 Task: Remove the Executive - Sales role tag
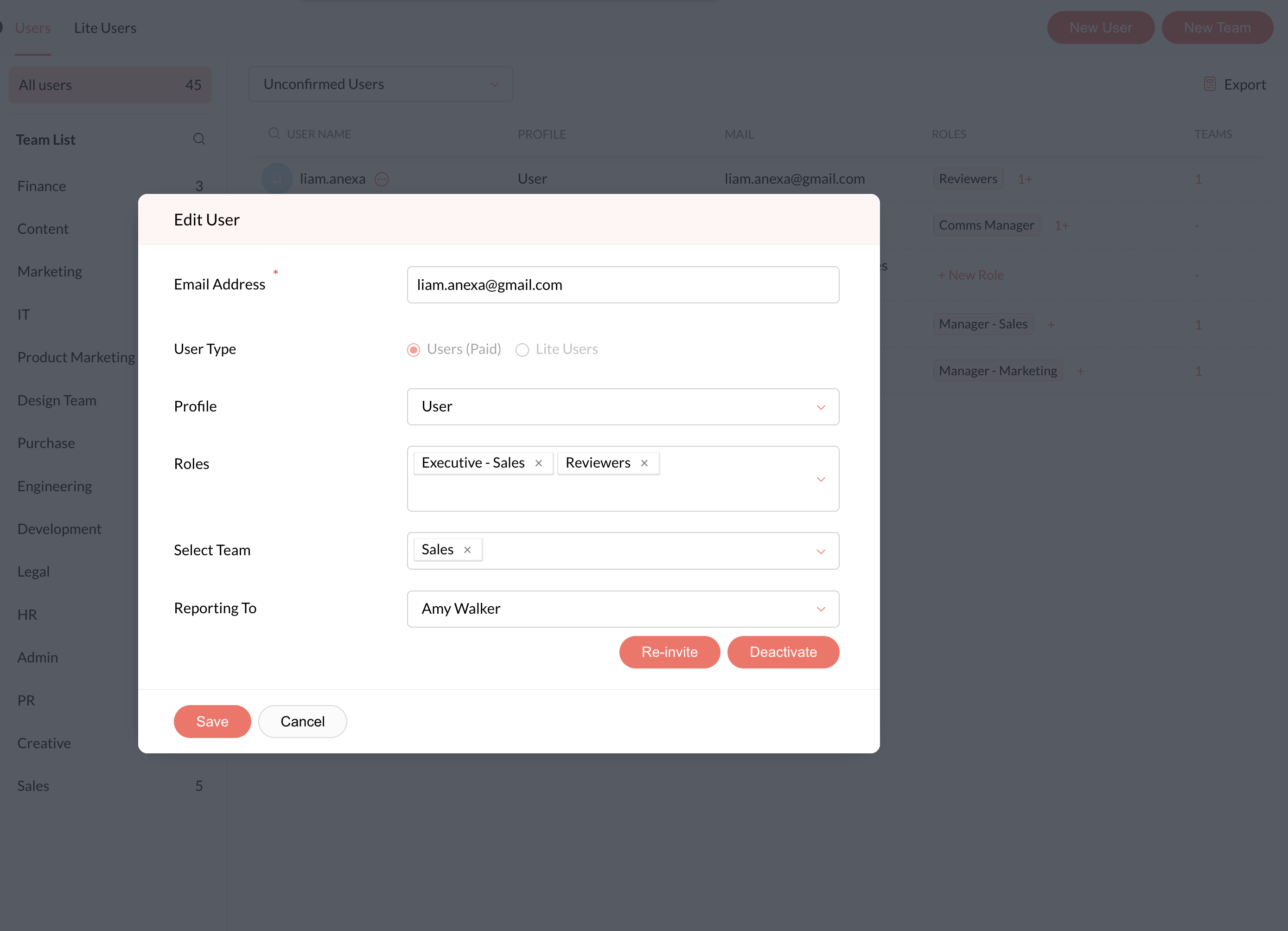[538, 463]
